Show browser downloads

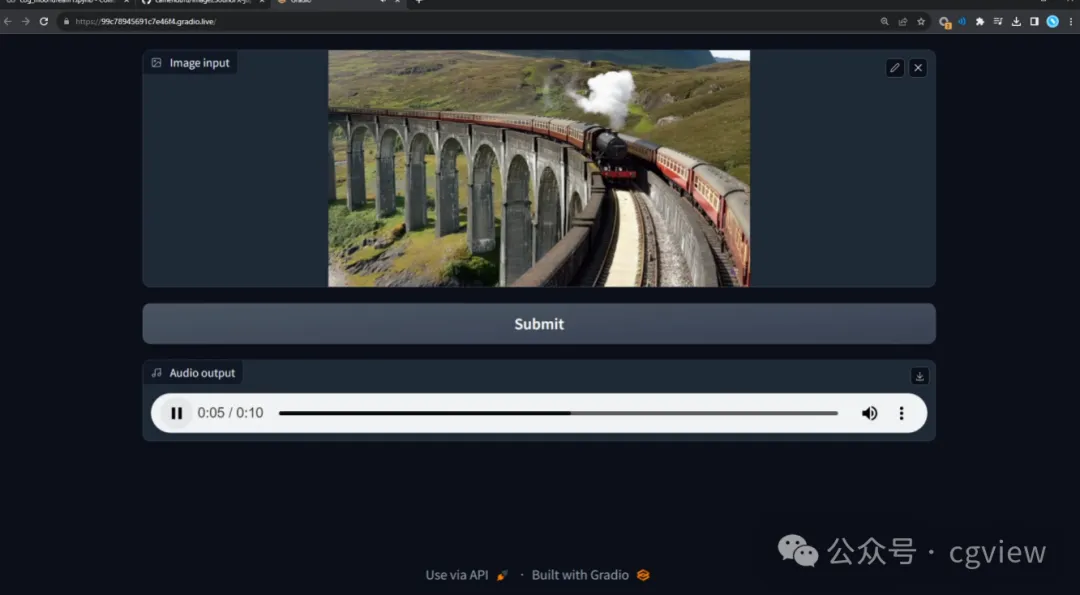click(1016, 21)
